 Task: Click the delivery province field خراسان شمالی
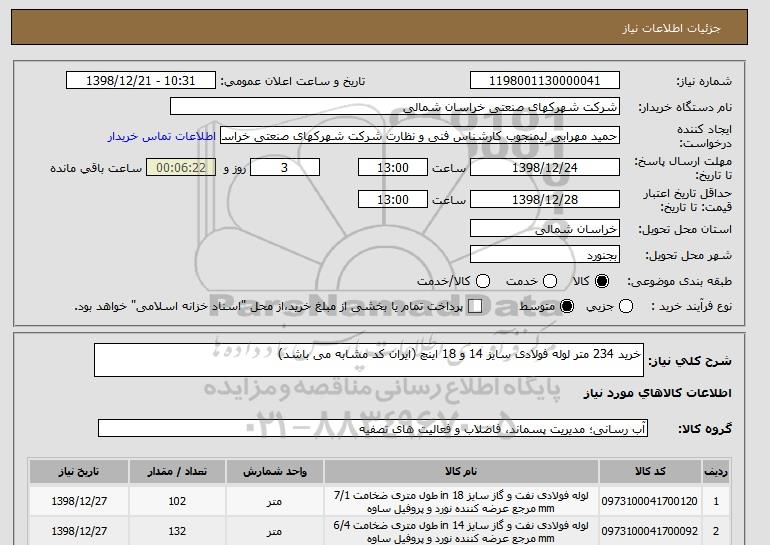point(545,229)
